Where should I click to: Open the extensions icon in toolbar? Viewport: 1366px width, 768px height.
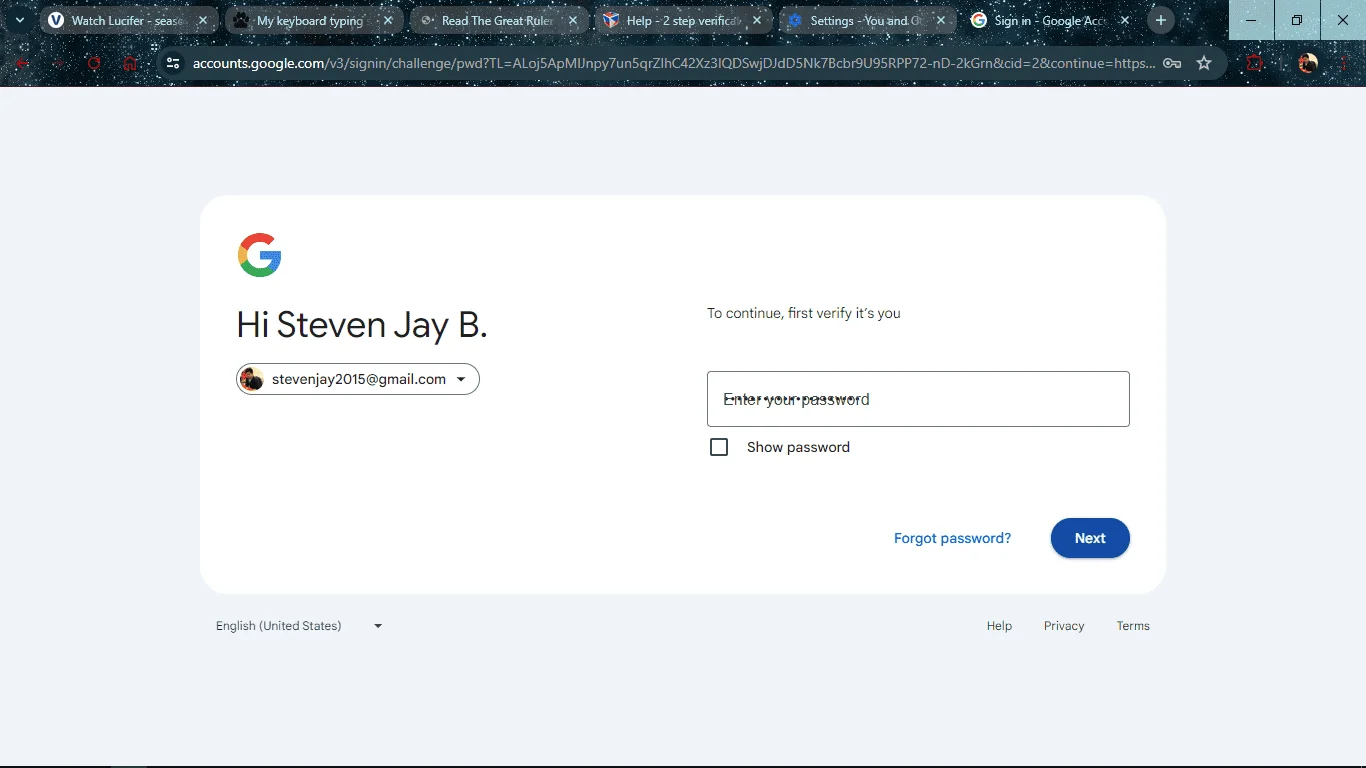(1254, 63)
